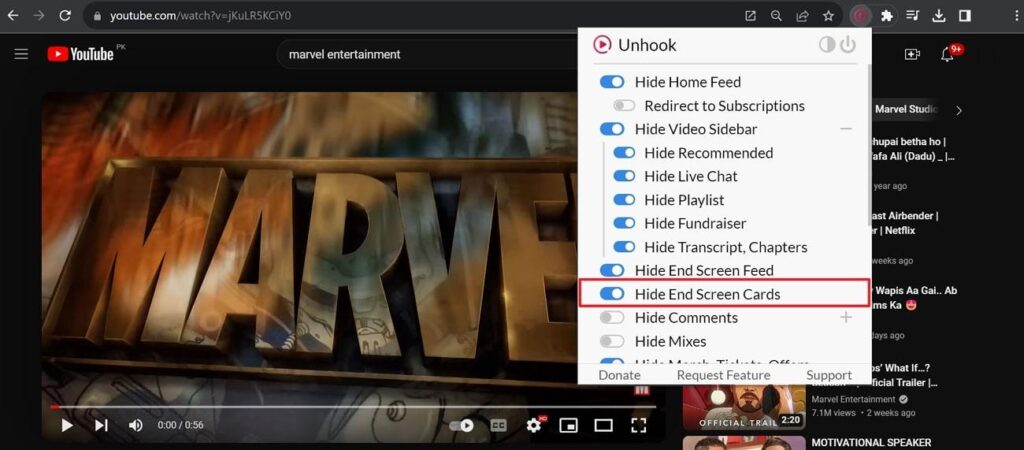Open the media controls icon in toolbar
1024x450 pixels.
click(912, 16)
